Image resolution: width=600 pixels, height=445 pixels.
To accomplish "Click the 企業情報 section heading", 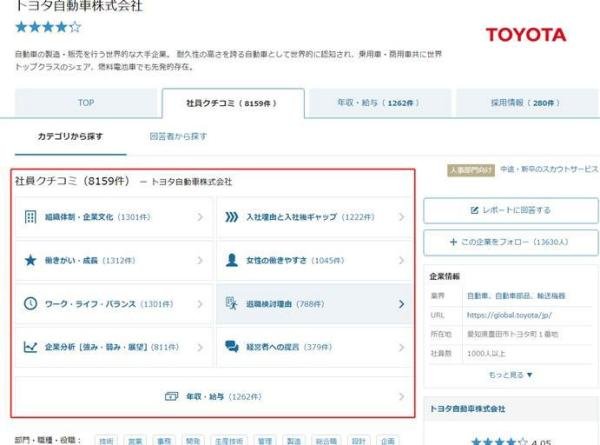I will click(445, 276).
